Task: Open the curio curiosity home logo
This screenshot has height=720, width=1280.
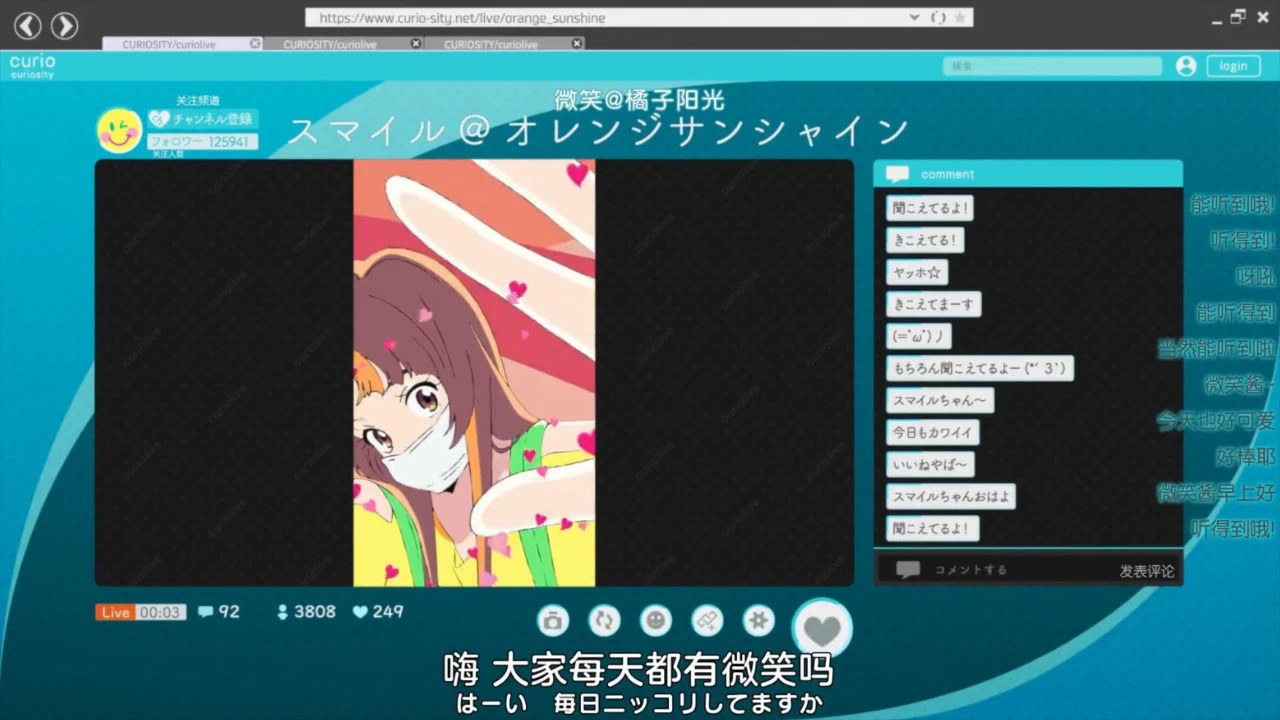Action: [32, 66]
